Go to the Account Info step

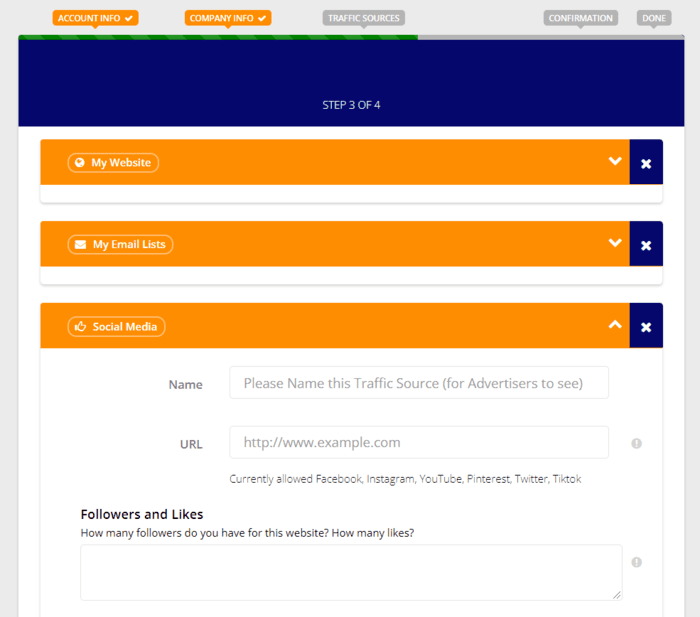pyautogui.click(x=95, y=18)
